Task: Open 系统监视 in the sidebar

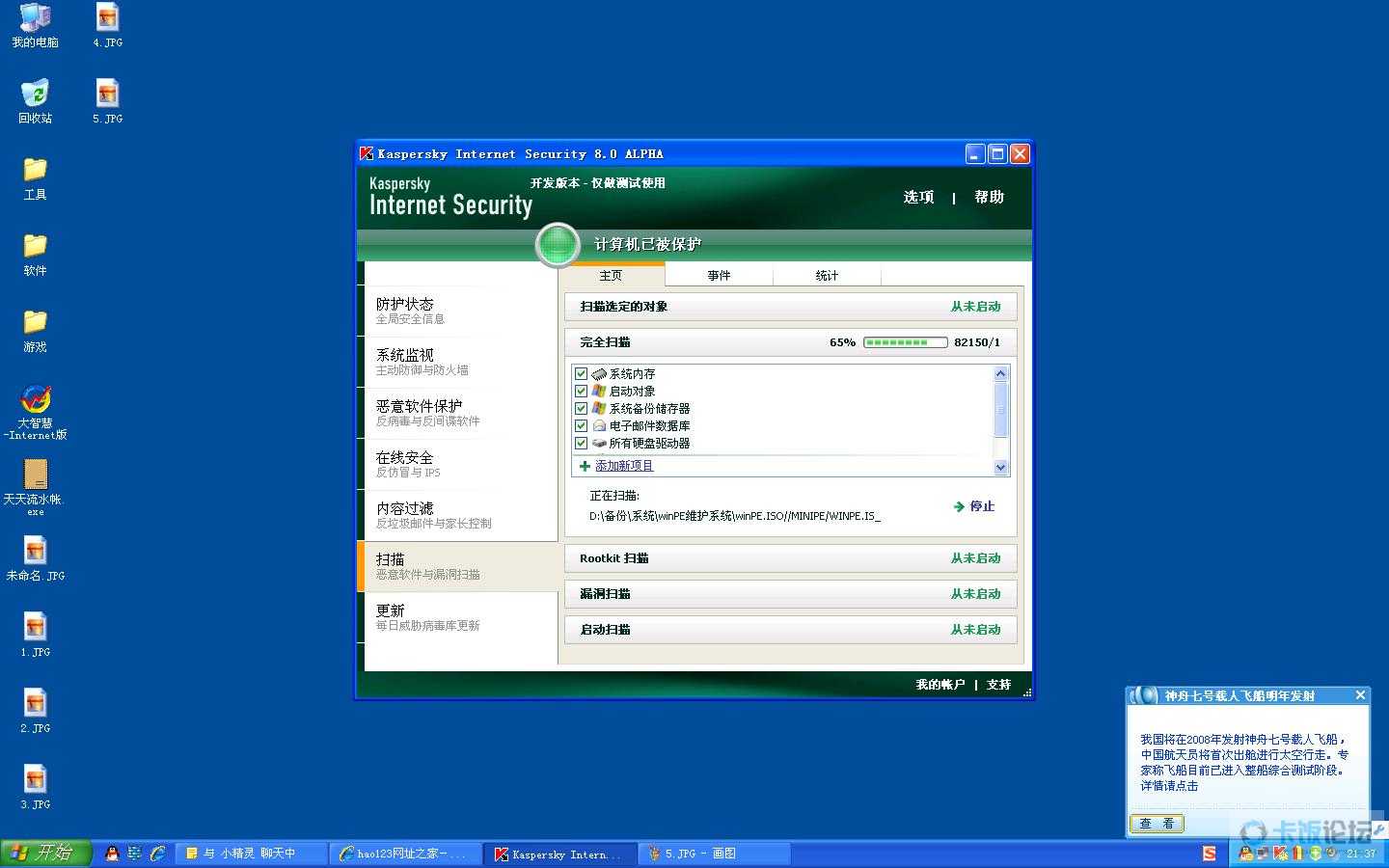Action: [457, 362]
